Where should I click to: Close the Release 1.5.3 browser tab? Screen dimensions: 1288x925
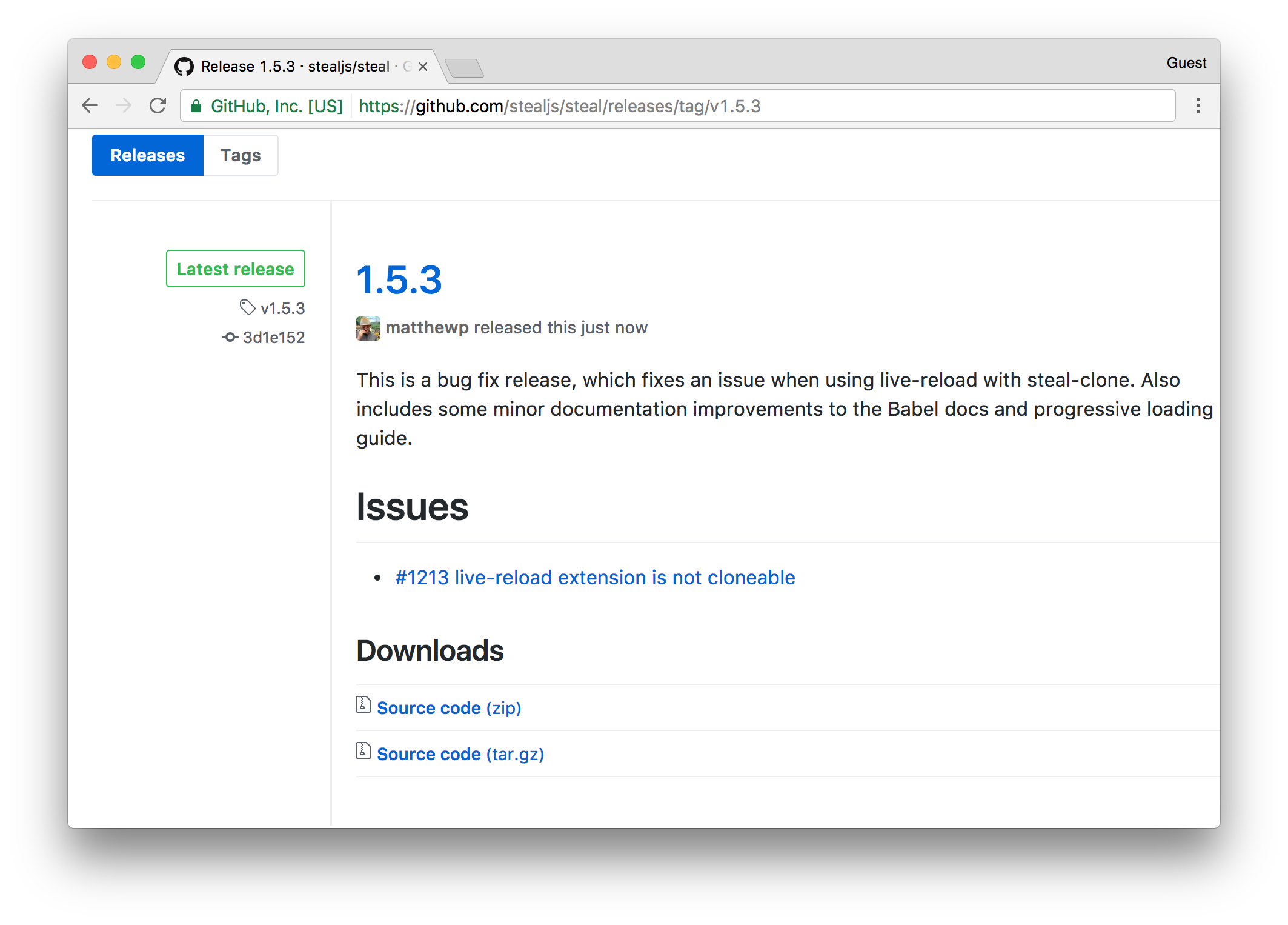423,67
